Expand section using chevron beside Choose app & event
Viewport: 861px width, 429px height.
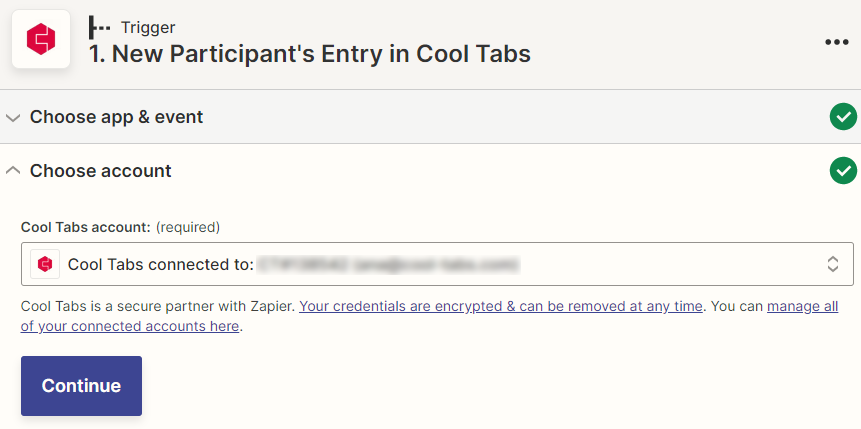13,118
